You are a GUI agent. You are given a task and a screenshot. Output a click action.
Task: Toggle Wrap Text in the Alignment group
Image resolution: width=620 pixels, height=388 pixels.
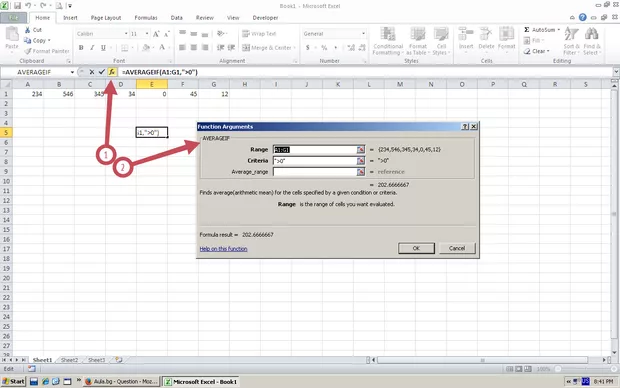[x=259, y=34]
